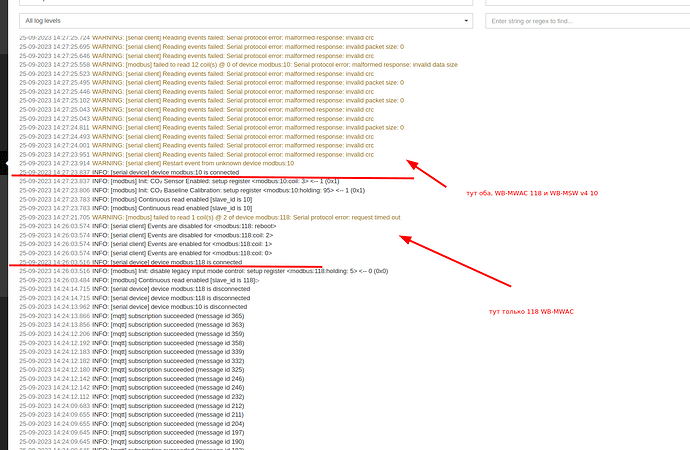Select mqtt subscription succeeded message id 190

pyautogui.click(x=132, y=442)
